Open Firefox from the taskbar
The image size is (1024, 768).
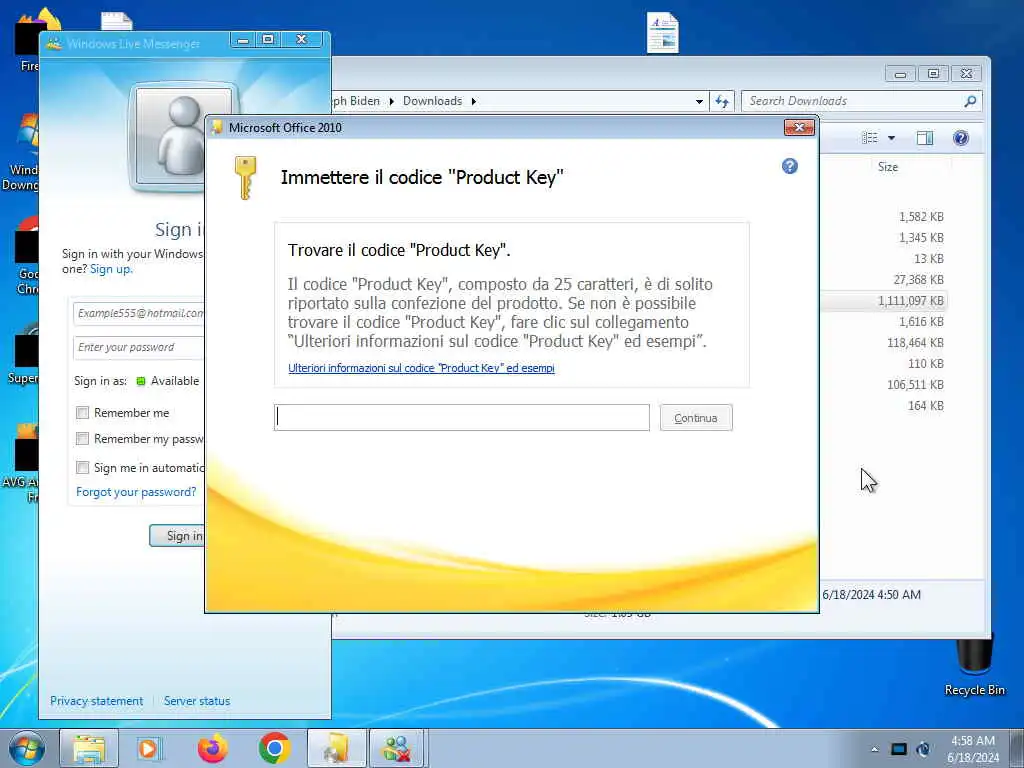[212, 748]
